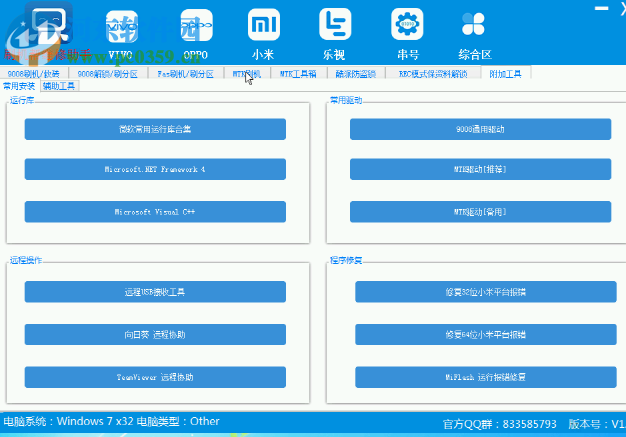Screen dimensions: 626x437
Task: Install Microsoft .NET Framework 4
Action: 155,169
